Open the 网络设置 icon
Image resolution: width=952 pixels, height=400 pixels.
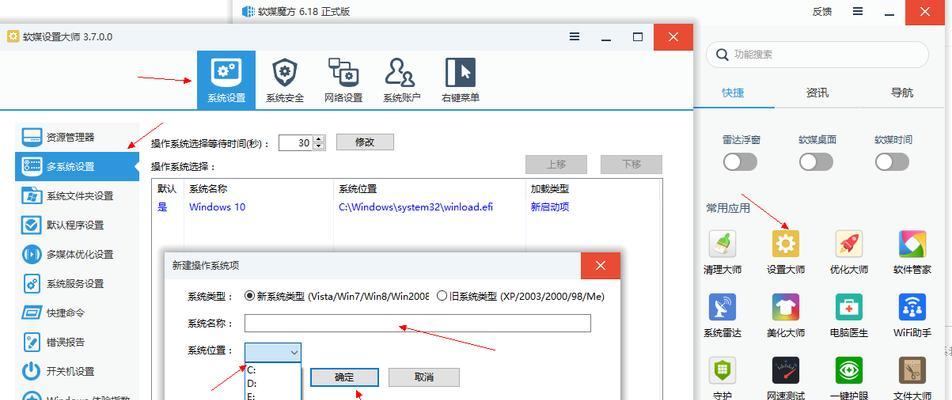coord(343,73)
